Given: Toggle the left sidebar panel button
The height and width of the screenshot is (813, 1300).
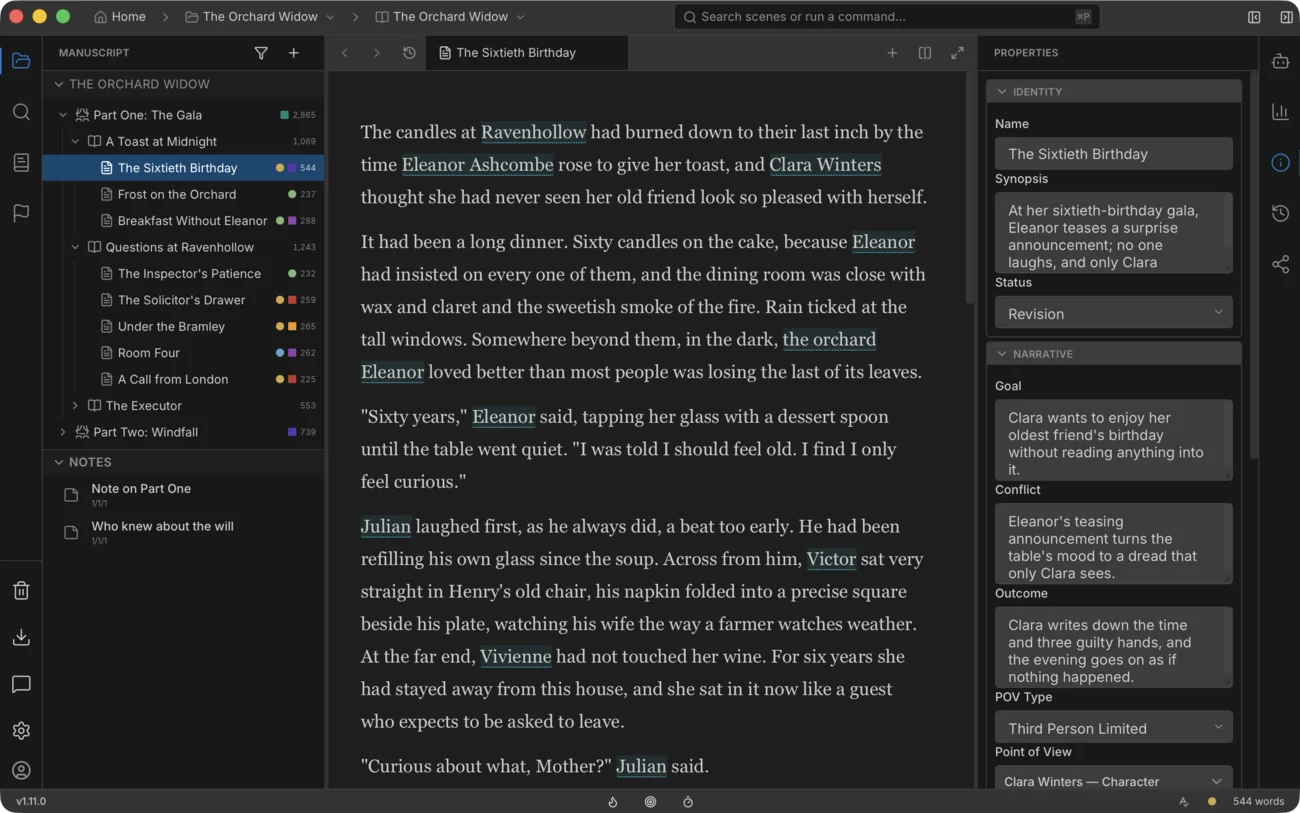Looking at the screenshot, I should 1254,17.
